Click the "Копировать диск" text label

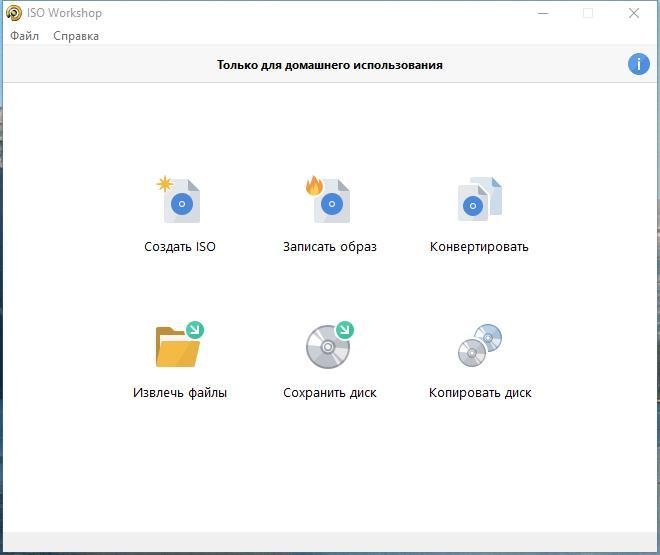point(480,393)
